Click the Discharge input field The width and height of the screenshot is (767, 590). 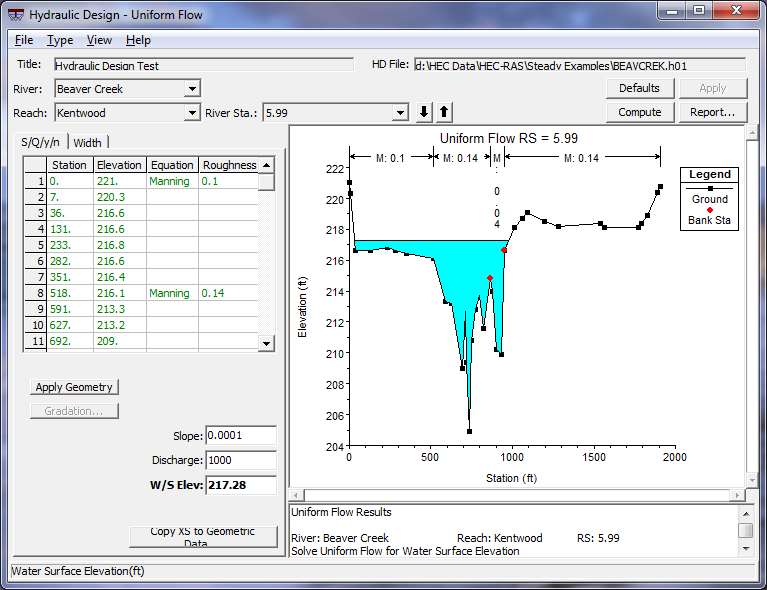click(240, 461)
